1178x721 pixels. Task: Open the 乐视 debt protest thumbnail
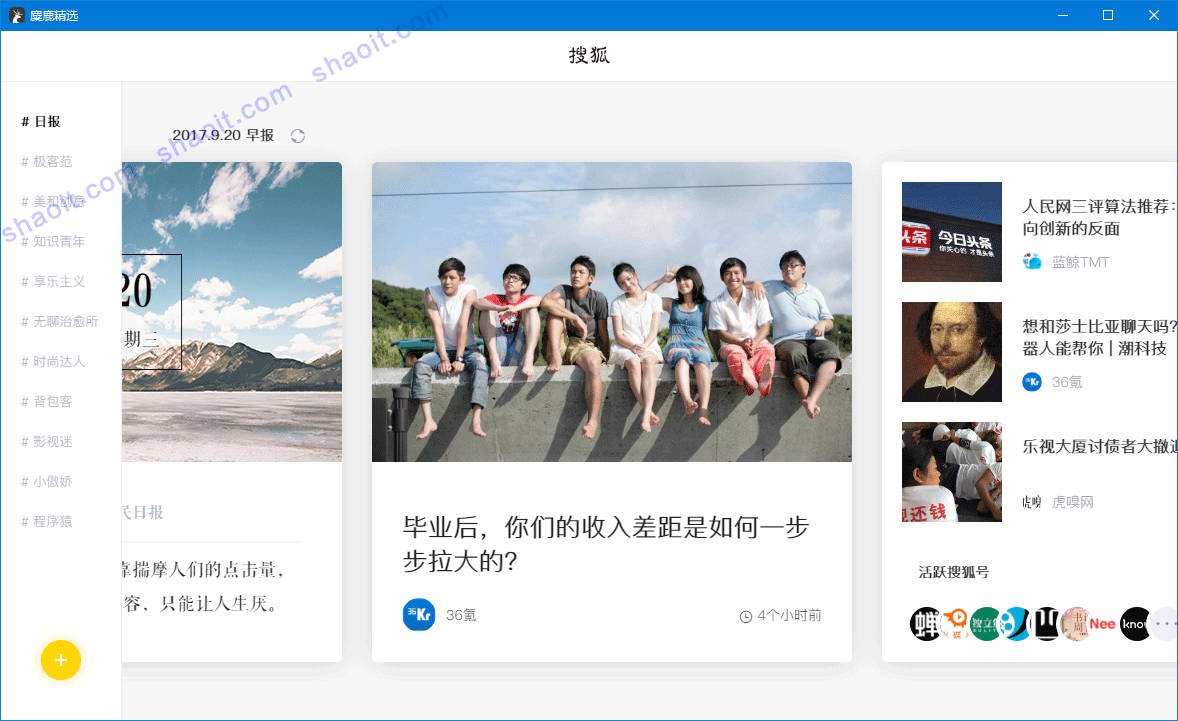tap(952, 472)
